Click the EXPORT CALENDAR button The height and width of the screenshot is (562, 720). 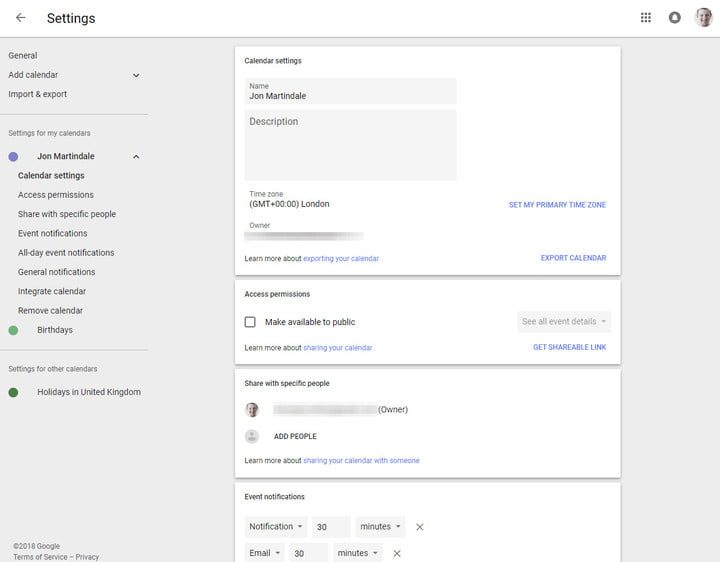[x=573, y=258]
